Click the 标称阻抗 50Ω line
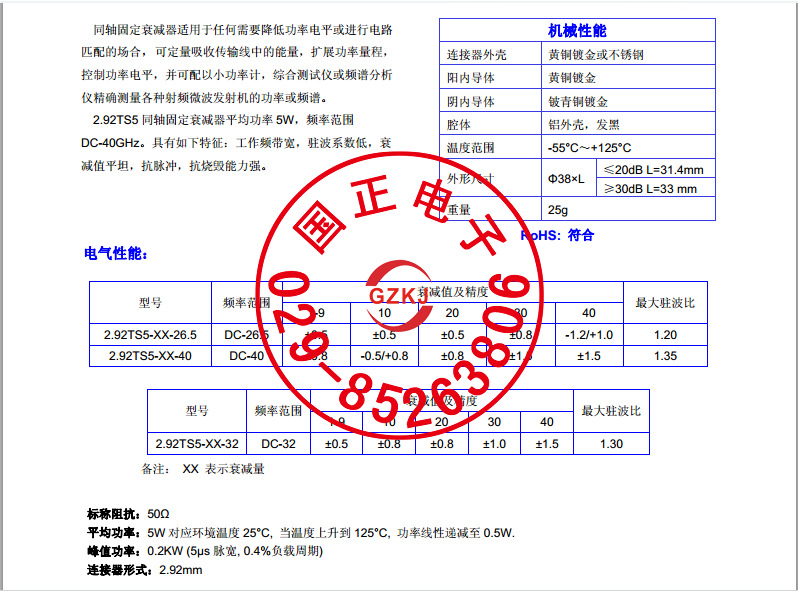The width and height of the screenshot is (798, 591). [x=128, y=514]
